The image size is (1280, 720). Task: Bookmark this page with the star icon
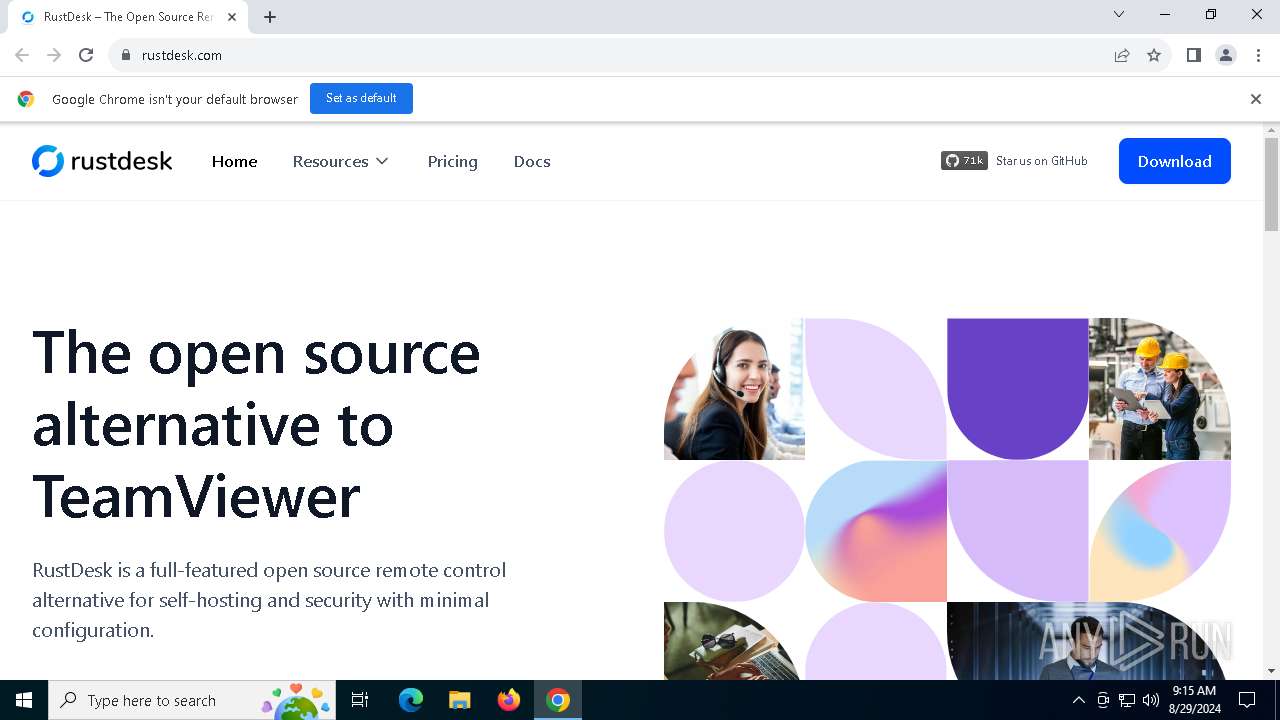(1154, 55)
